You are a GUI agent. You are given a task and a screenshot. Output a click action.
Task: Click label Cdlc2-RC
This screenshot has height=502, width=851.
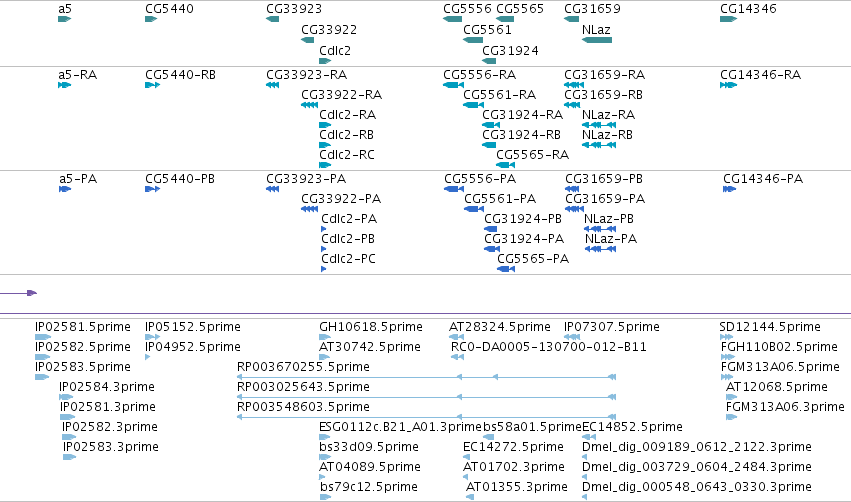coord(347,155)
